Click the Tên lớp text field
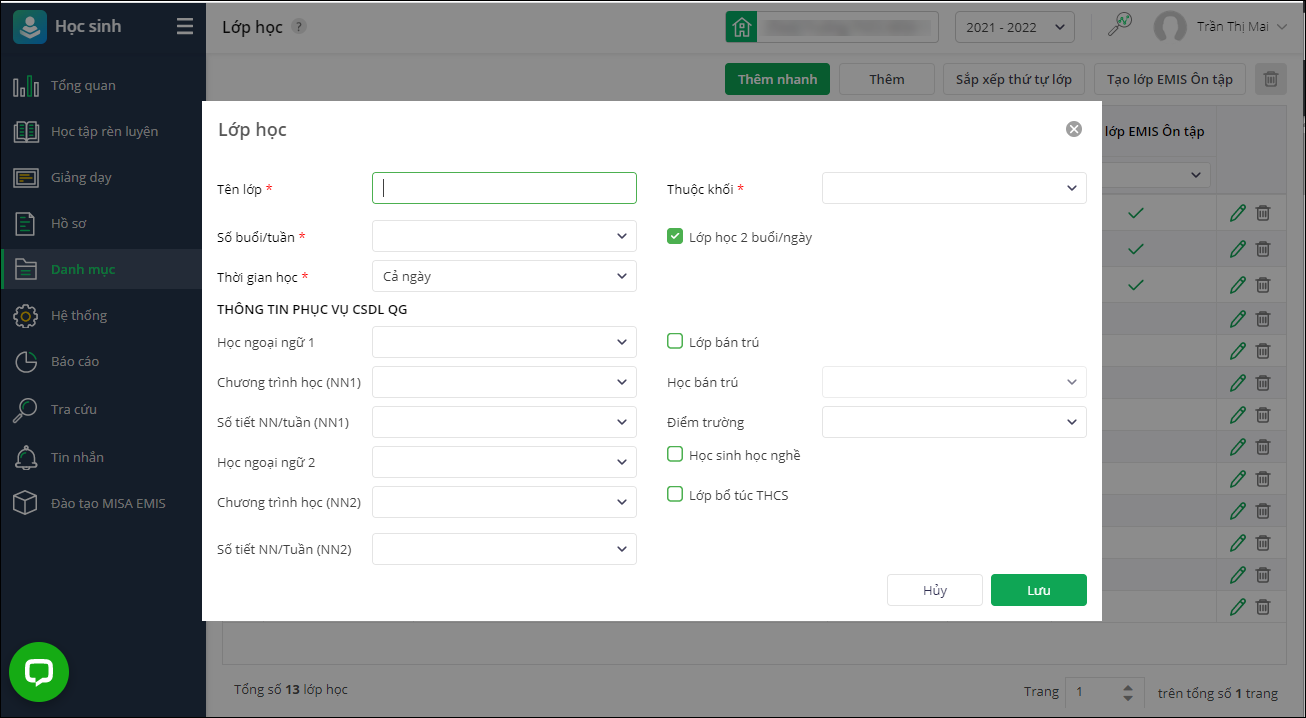Viewport: 1306px width, 718px height. point(504,188)
